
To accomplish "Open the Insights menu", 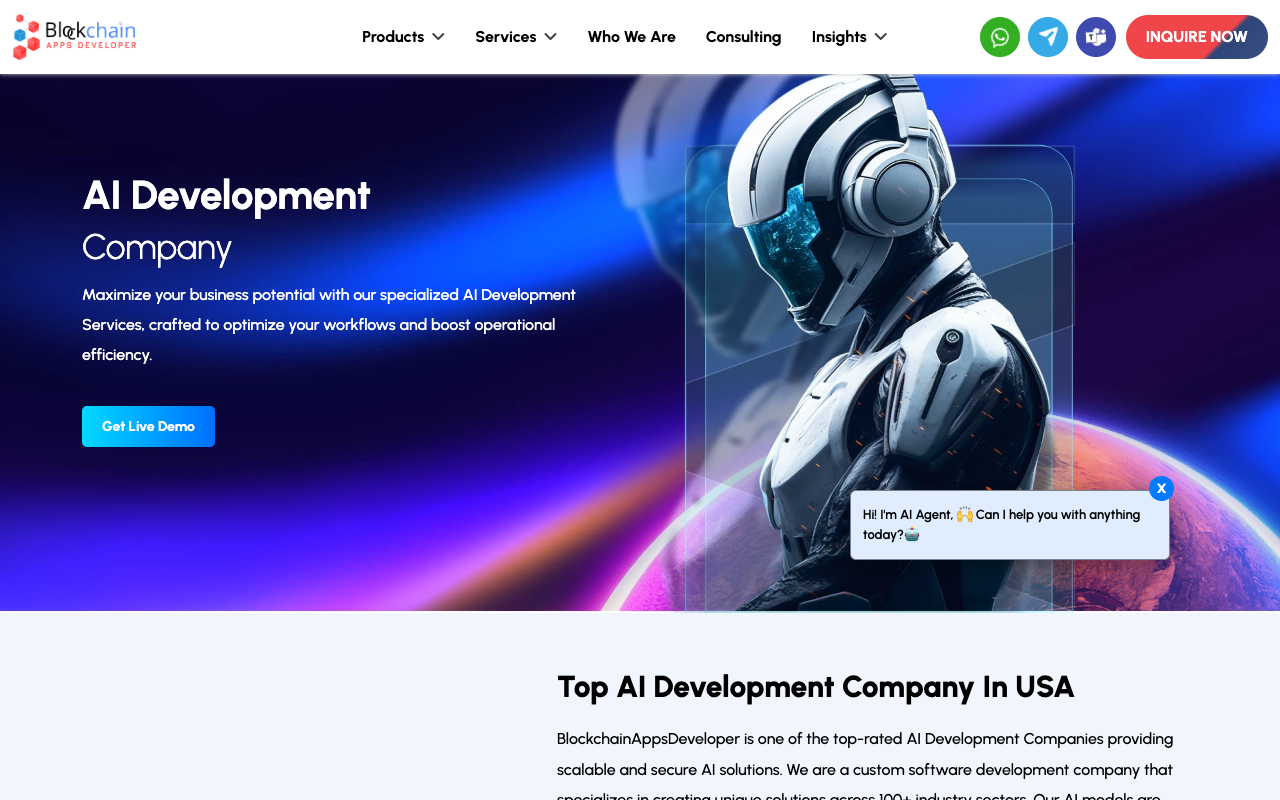I will (x=839, y=37).
